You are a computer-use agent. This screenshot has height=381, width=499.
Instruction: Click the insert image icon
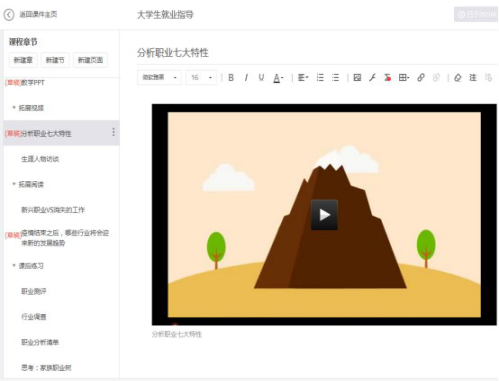point(357,78)
